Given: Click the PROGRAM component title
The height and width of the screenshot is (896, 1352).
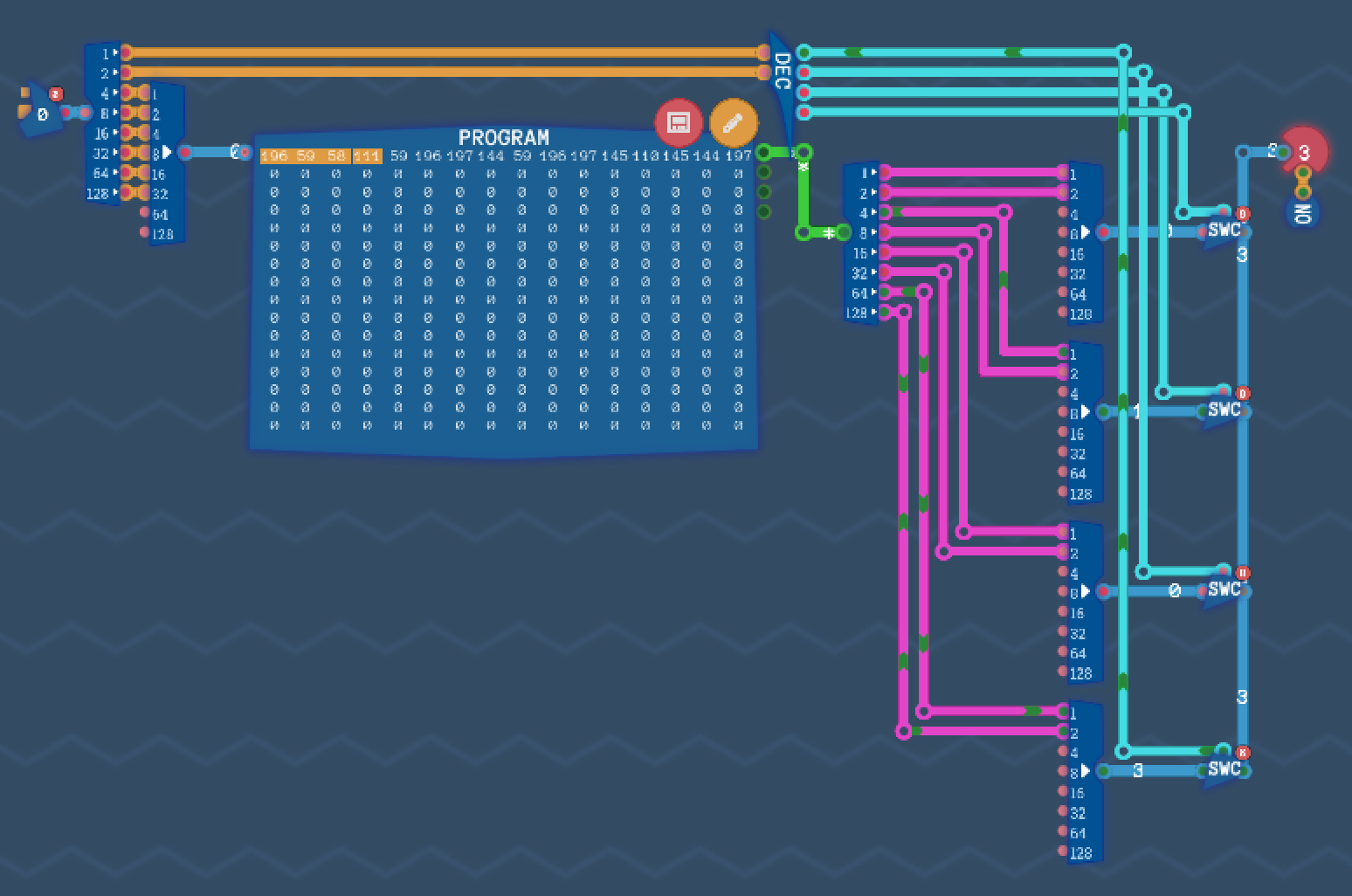Looking at the screenshot, I should tap(503, 138).
